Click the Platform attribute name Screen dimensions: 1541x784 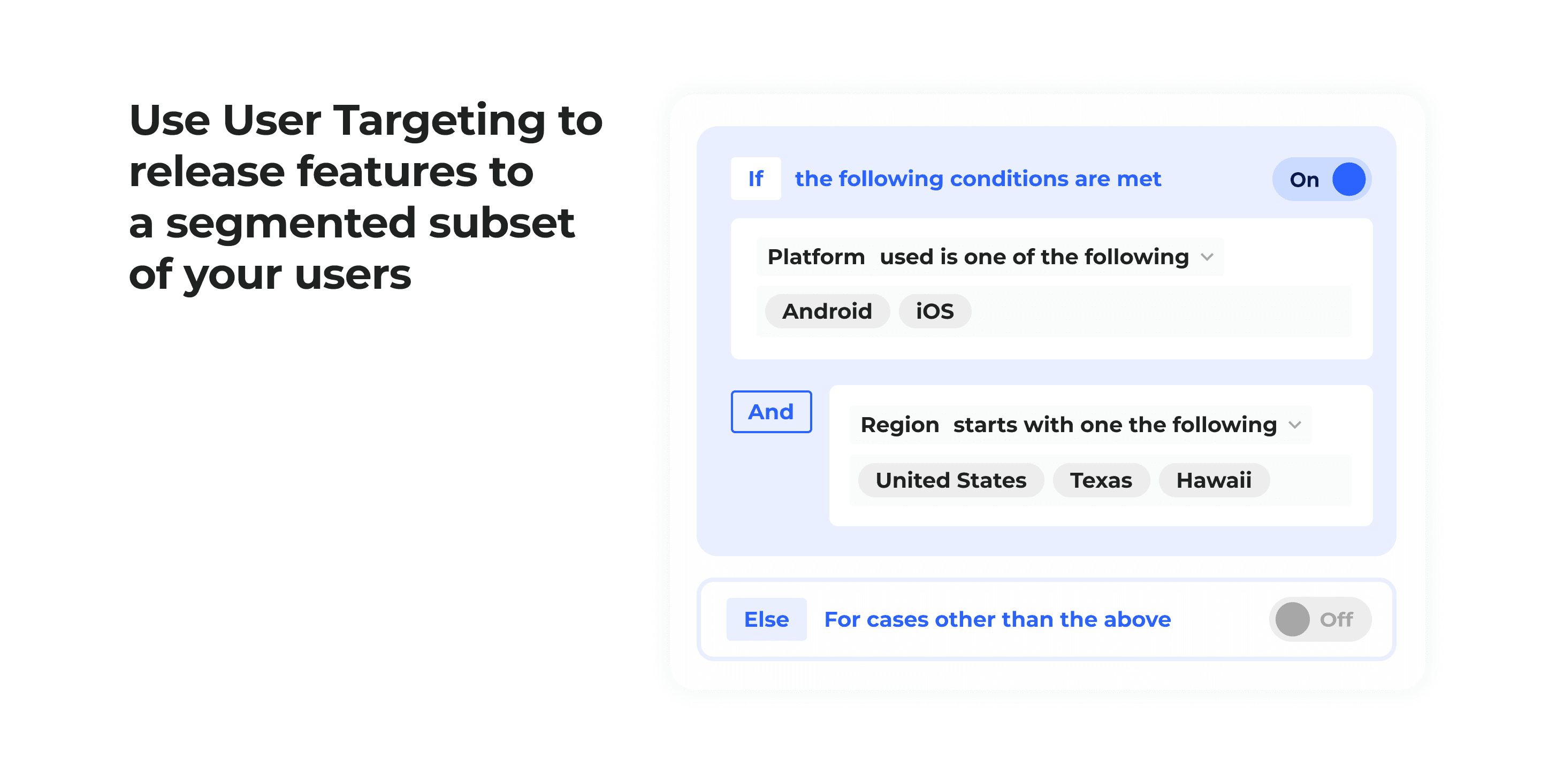[816, 257]
